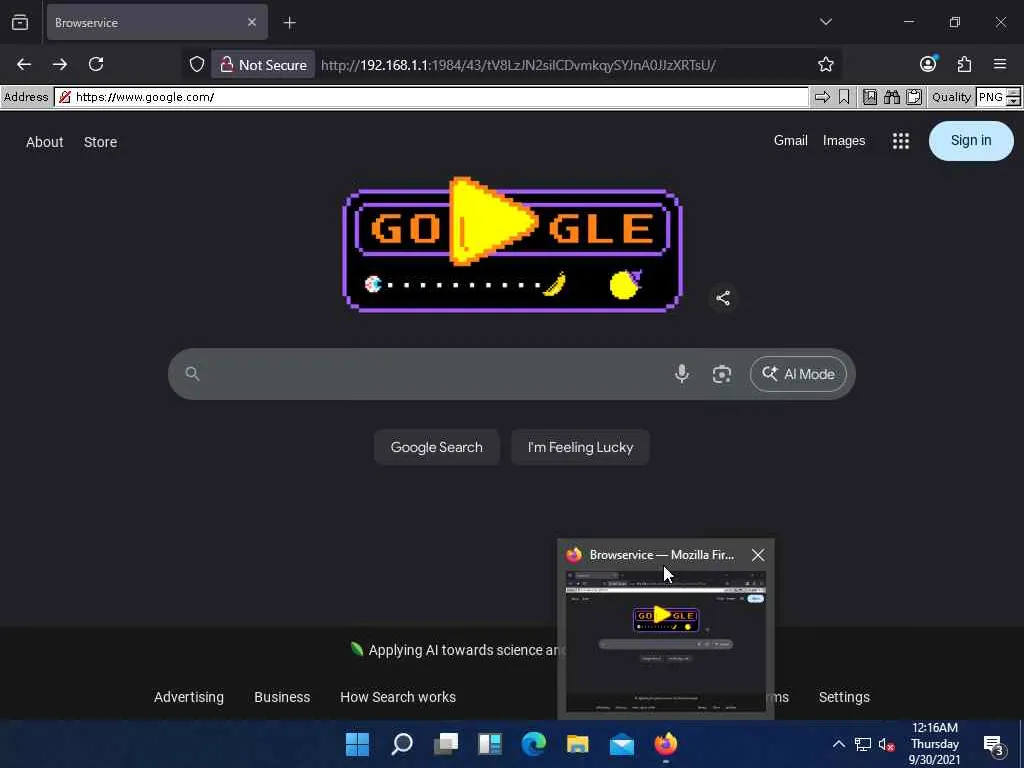Open the Firefox account icon
Viewport: 1024px width, 768px height.
point(928,64)
